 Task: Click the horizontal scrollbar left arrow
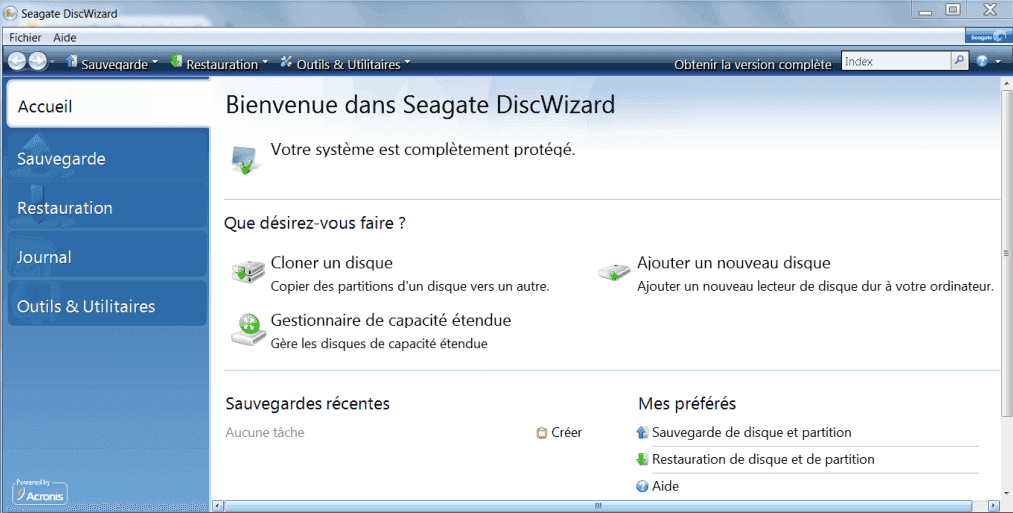tap(218, 506)
